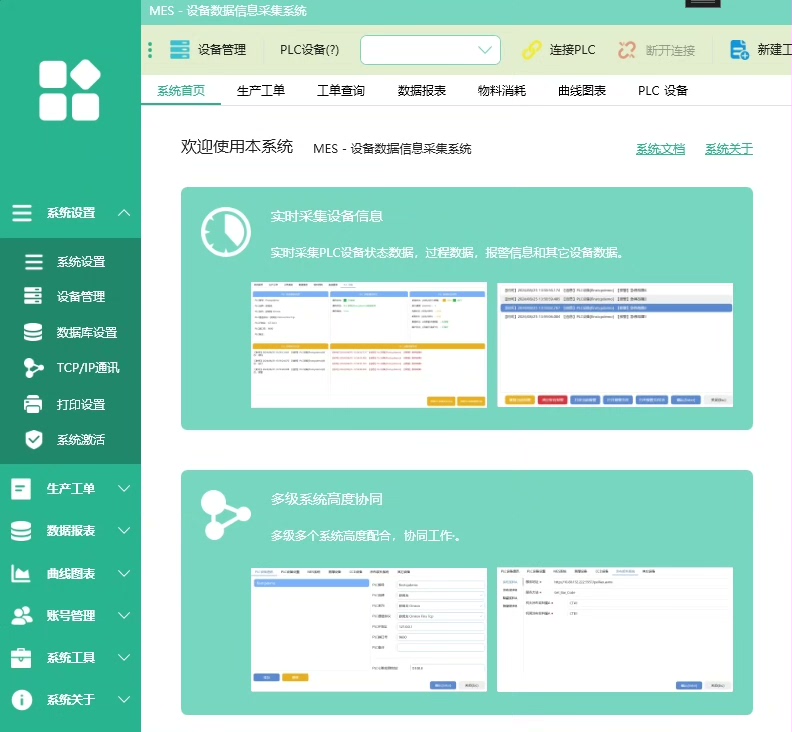Open the 系统文档 link

point(660,149)
